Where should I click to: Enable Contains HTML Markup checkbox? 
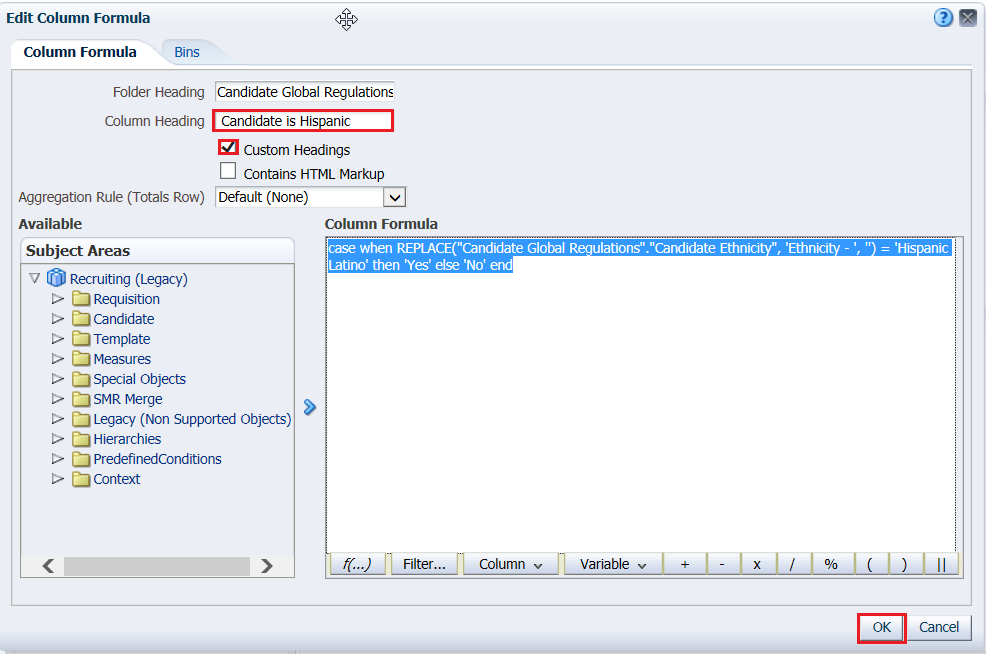(x=228, y=171)
